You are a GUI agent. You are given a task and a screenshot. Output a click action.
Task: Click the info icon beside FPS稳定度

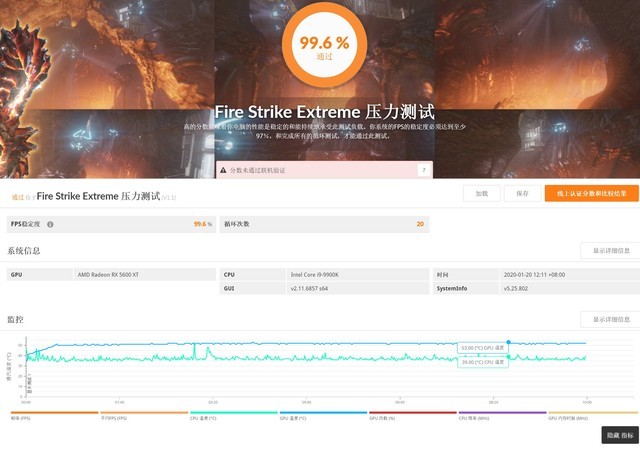(50, 224)
